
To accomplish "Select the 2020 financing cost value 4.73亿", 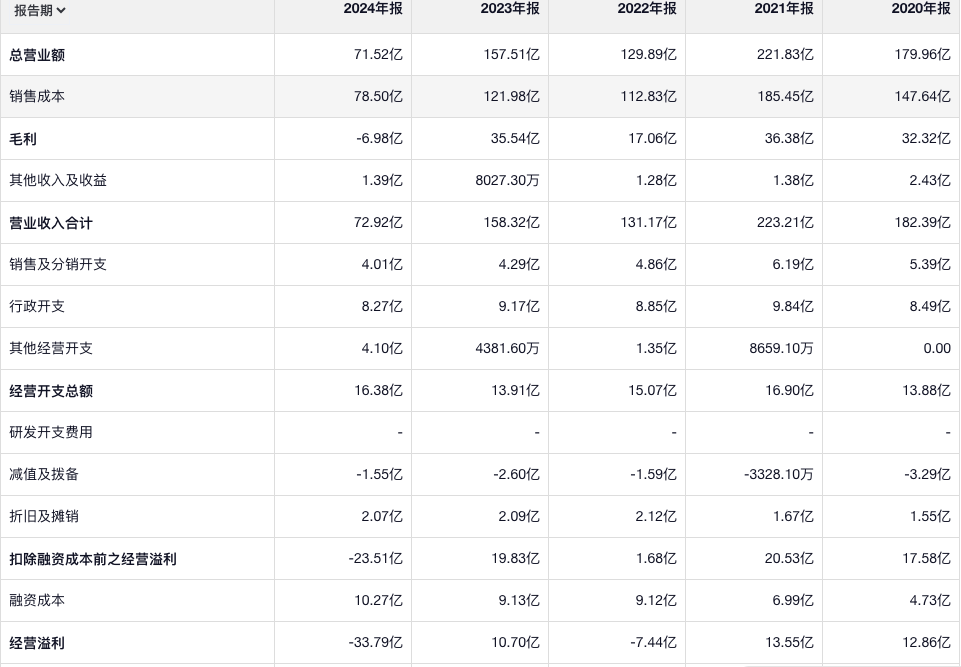I will point(930,601).
